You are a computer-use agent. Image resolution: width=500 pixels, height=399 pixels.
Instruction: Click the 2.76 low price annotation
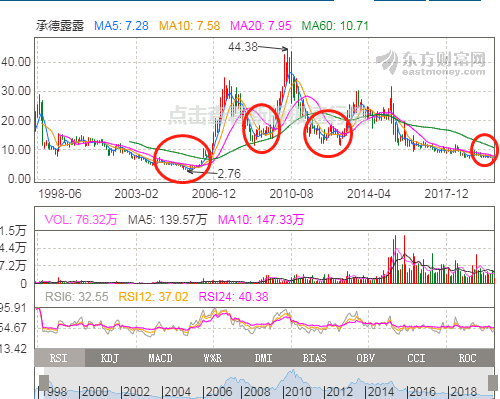pos(229,174)
